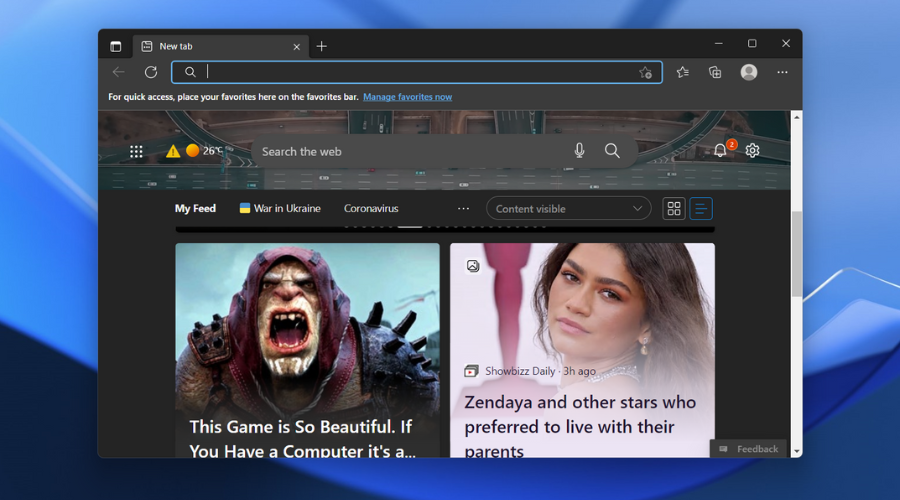Go back using the back arrow
This screenshot has width=900, height=500.
click(119, 72)
